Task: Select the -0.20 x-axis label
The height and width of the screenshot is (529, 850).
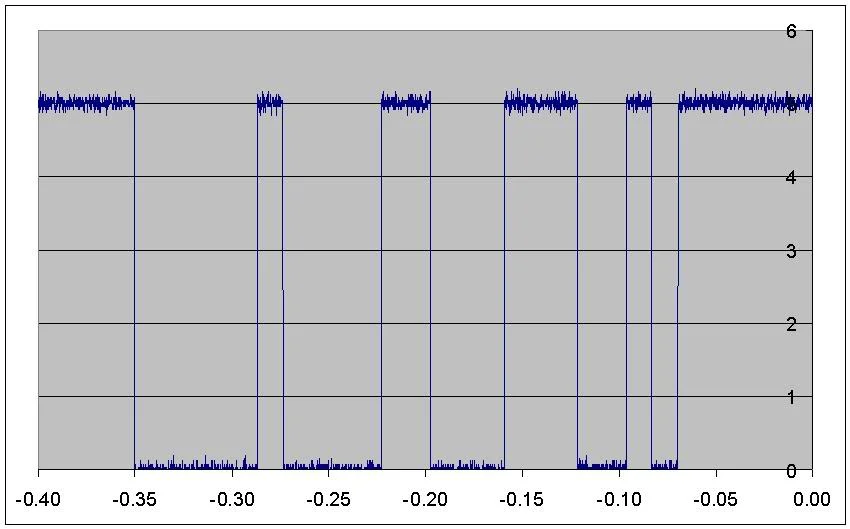Action: [425, 499]
